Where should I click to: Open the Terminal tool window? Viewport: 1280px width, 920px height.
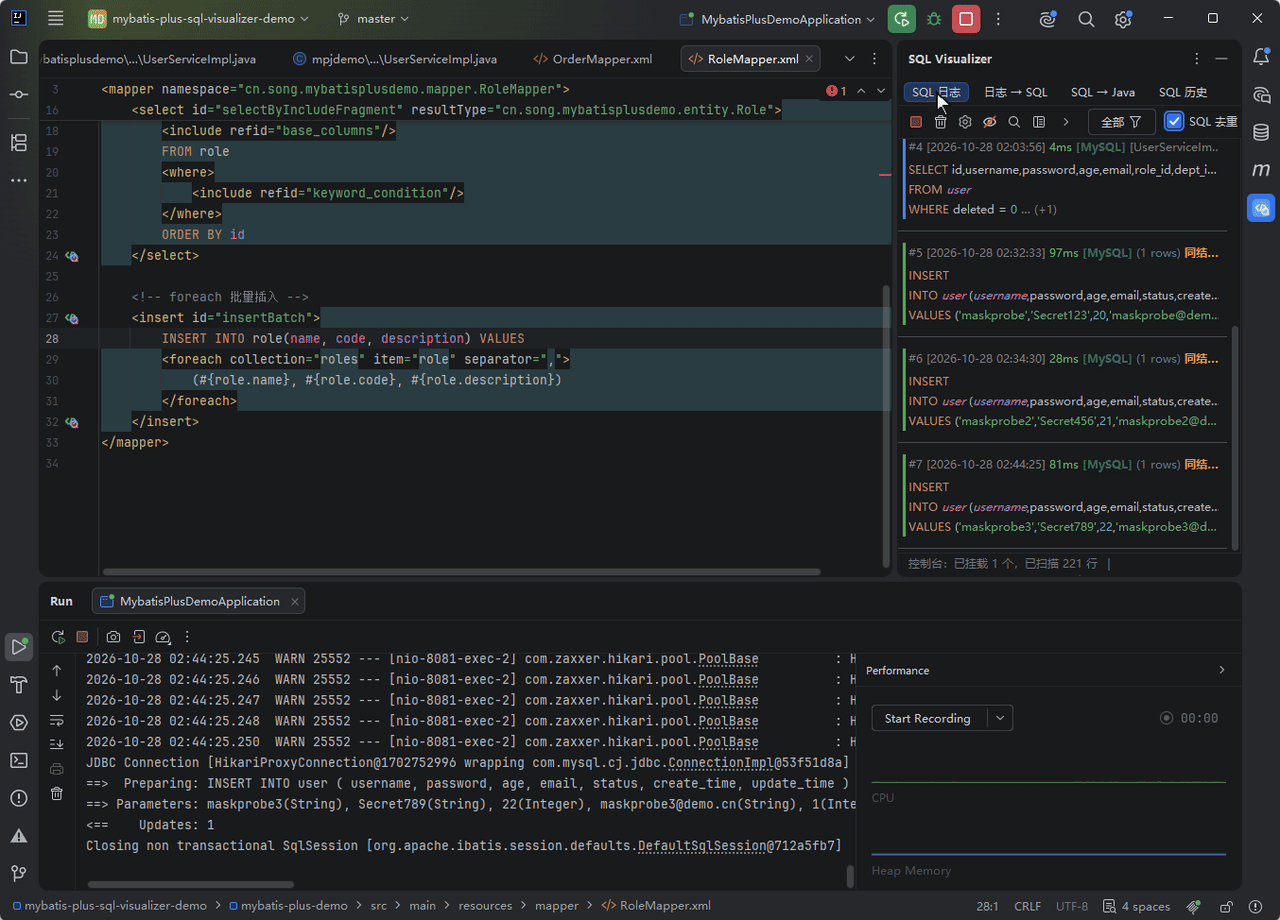click(19, 760)
